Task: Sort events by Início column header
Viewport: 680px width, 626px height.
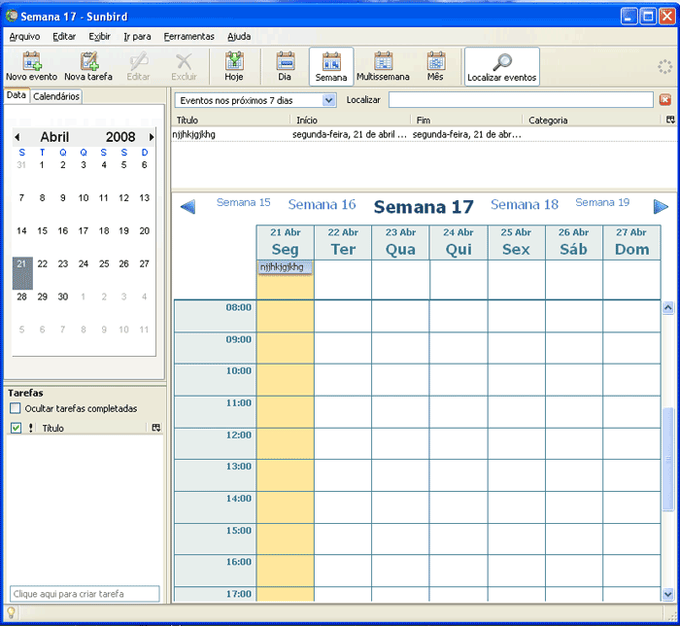Action: 350,120
